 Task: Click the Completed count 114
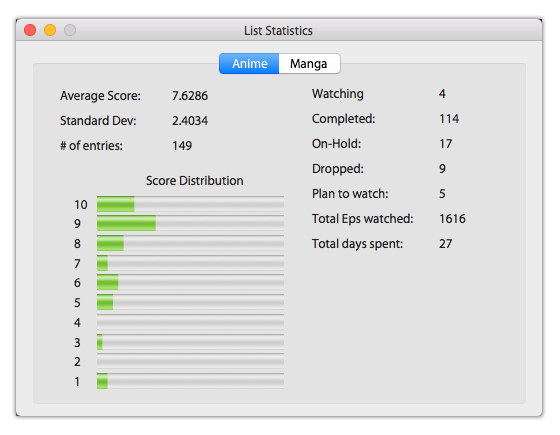click(x=449, y=119)
